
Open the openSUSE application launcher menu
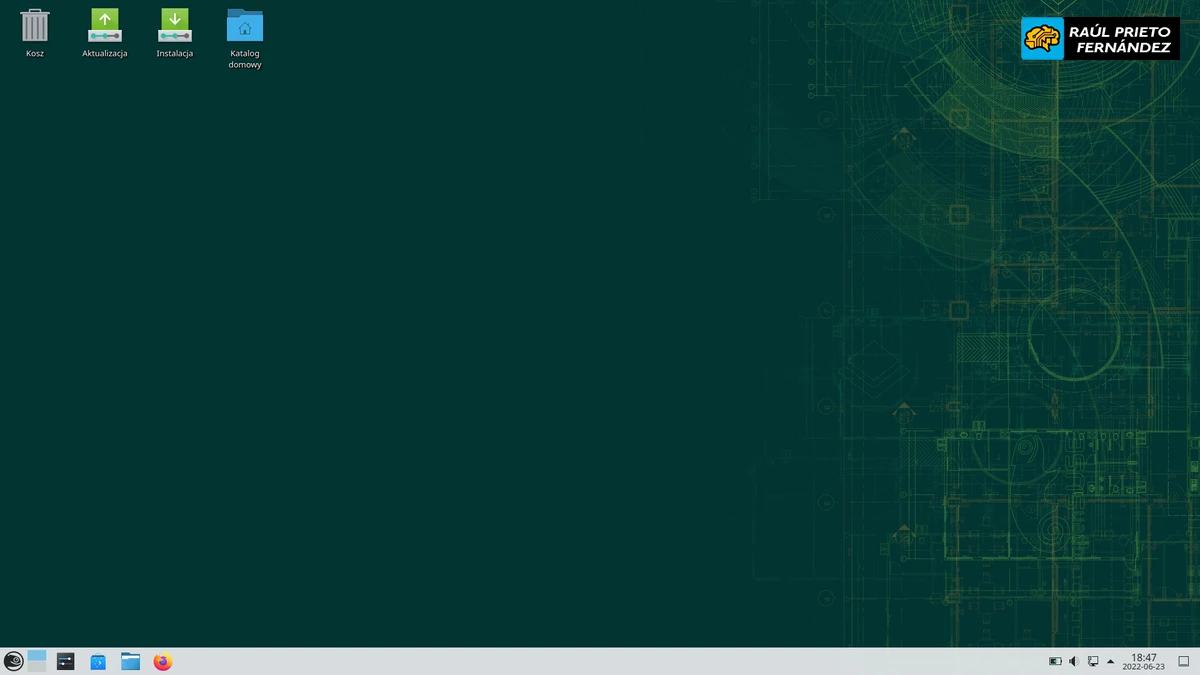(x=12, y=661)
